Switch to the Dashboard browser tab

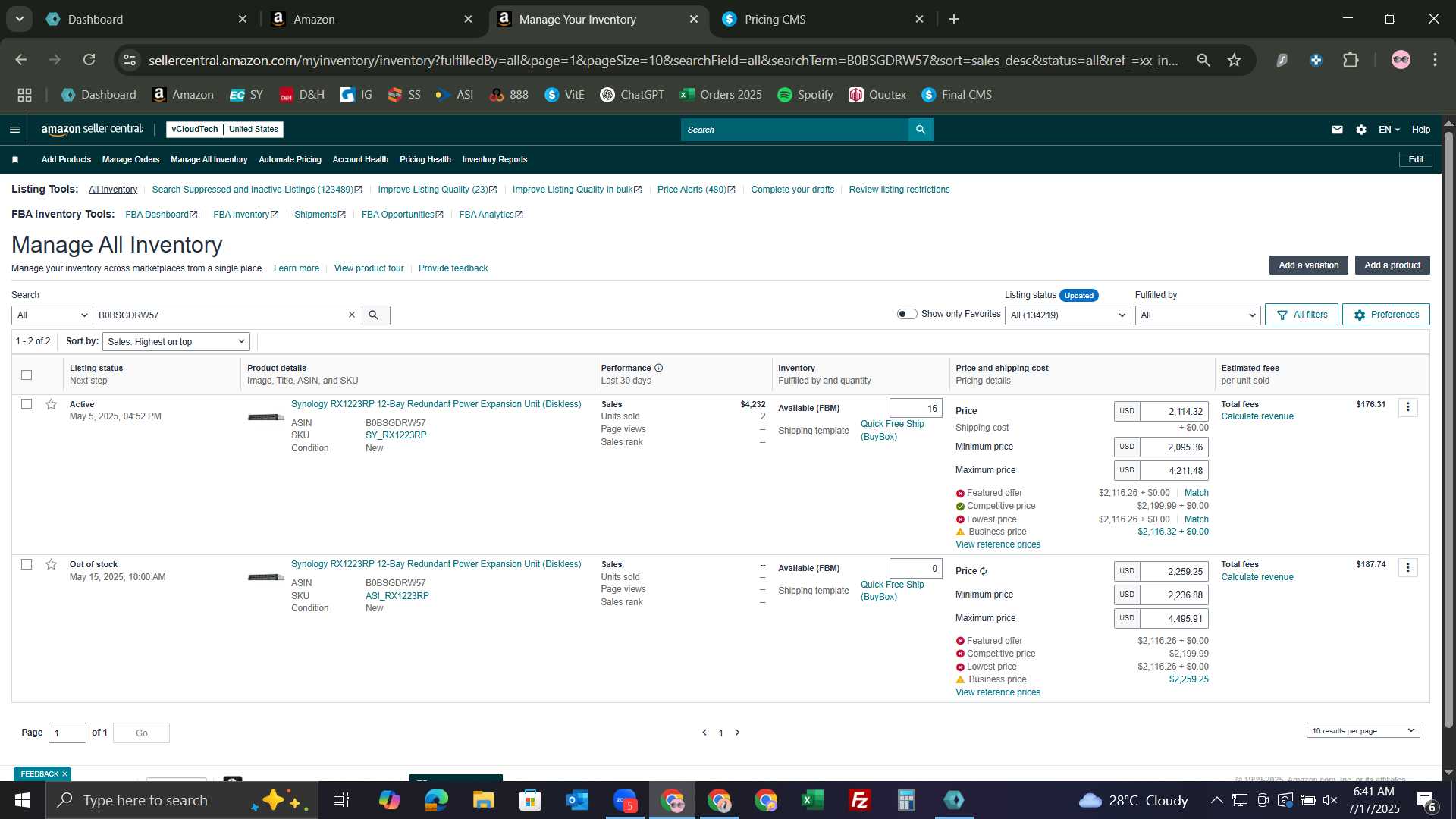[146, 19]
